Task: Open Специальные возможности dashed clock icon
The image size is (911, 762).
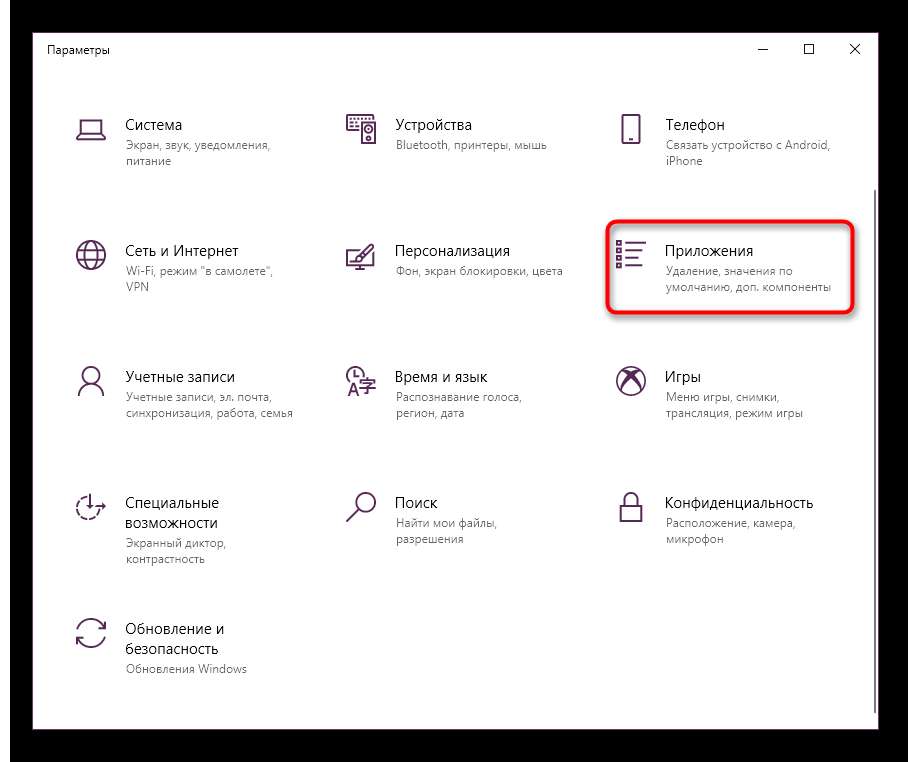Action: coord(91,507)
